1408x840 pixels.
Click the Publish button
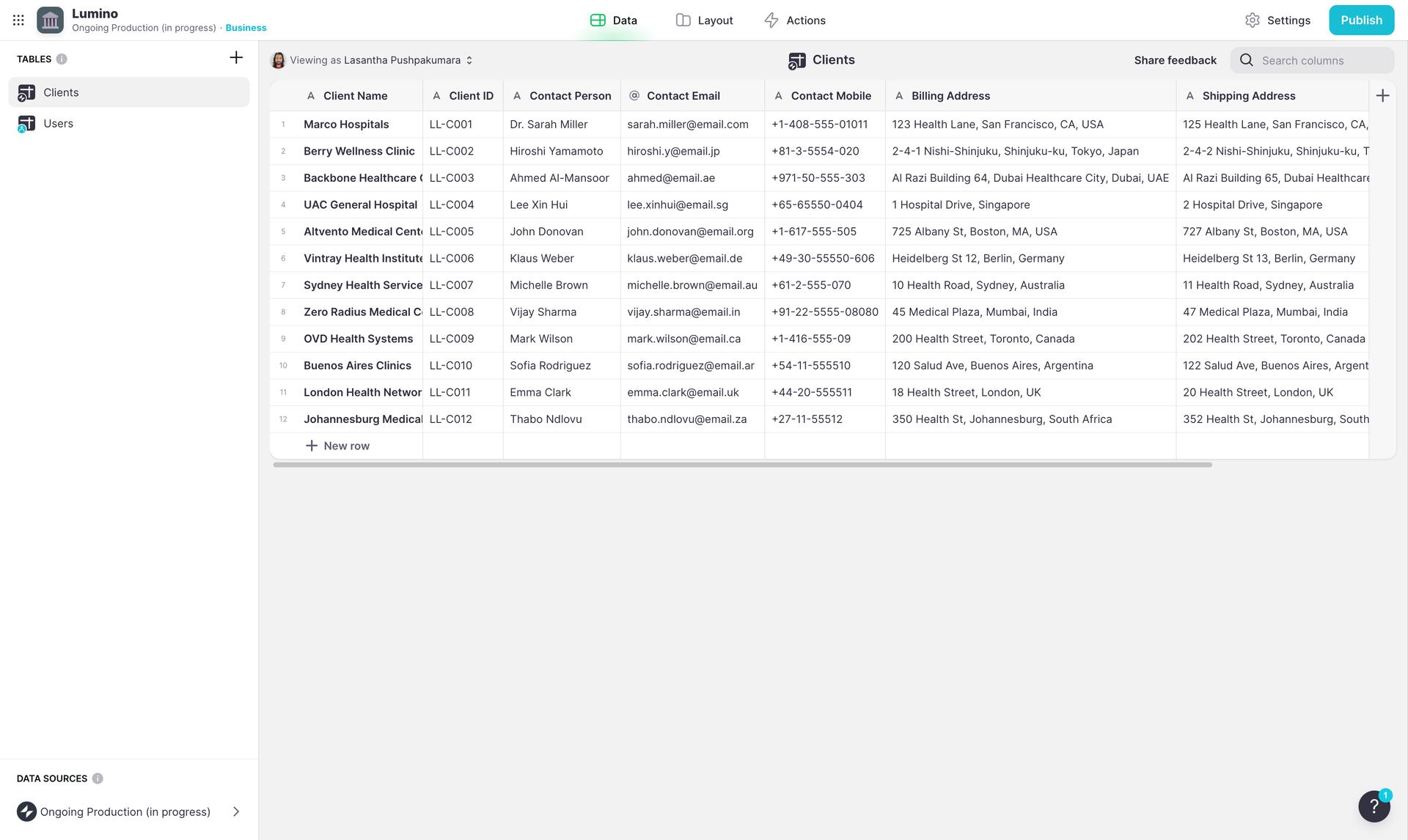tap(1361, 20)
